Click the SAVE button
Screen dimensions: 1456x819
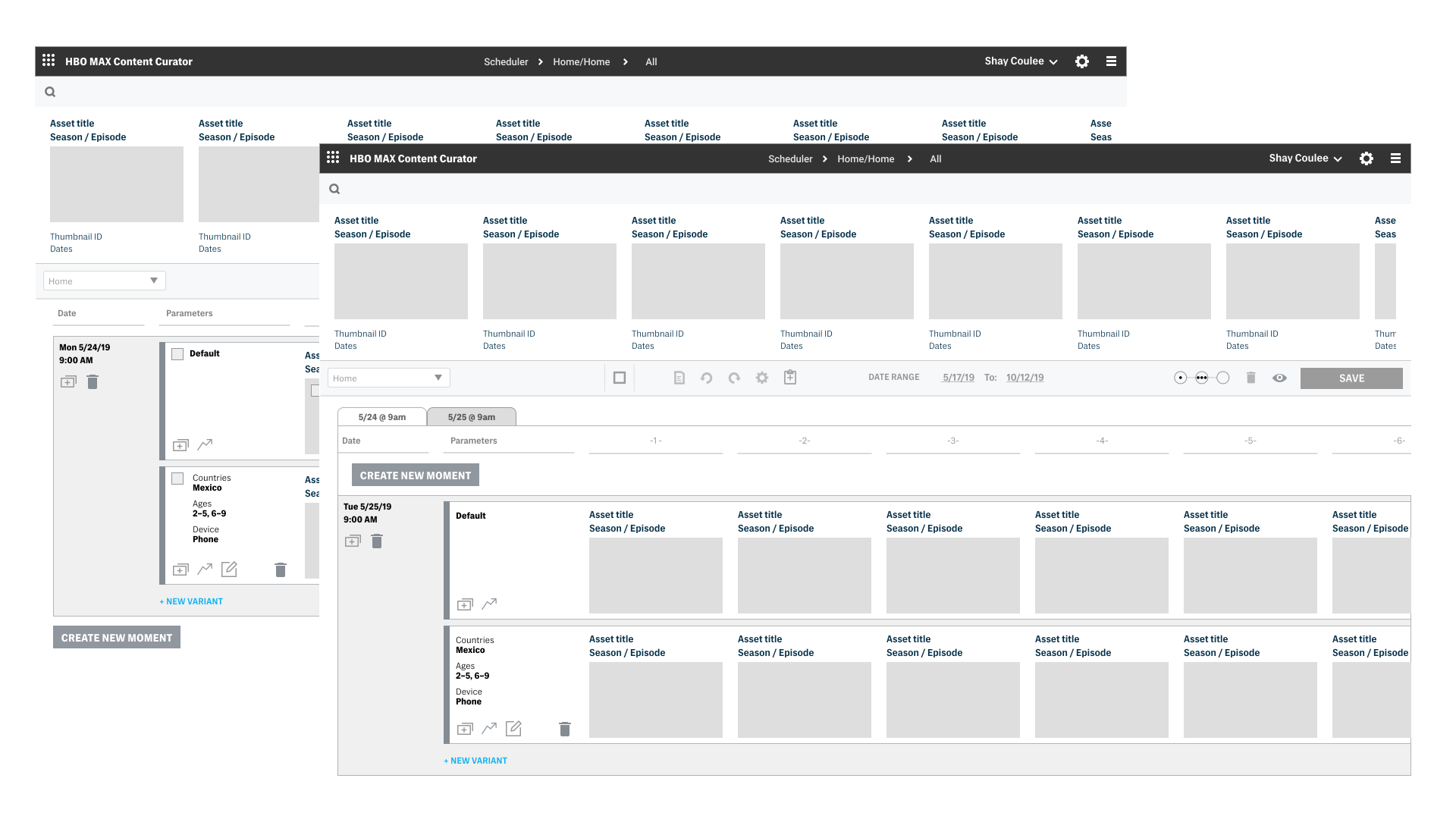point(1351,378)
